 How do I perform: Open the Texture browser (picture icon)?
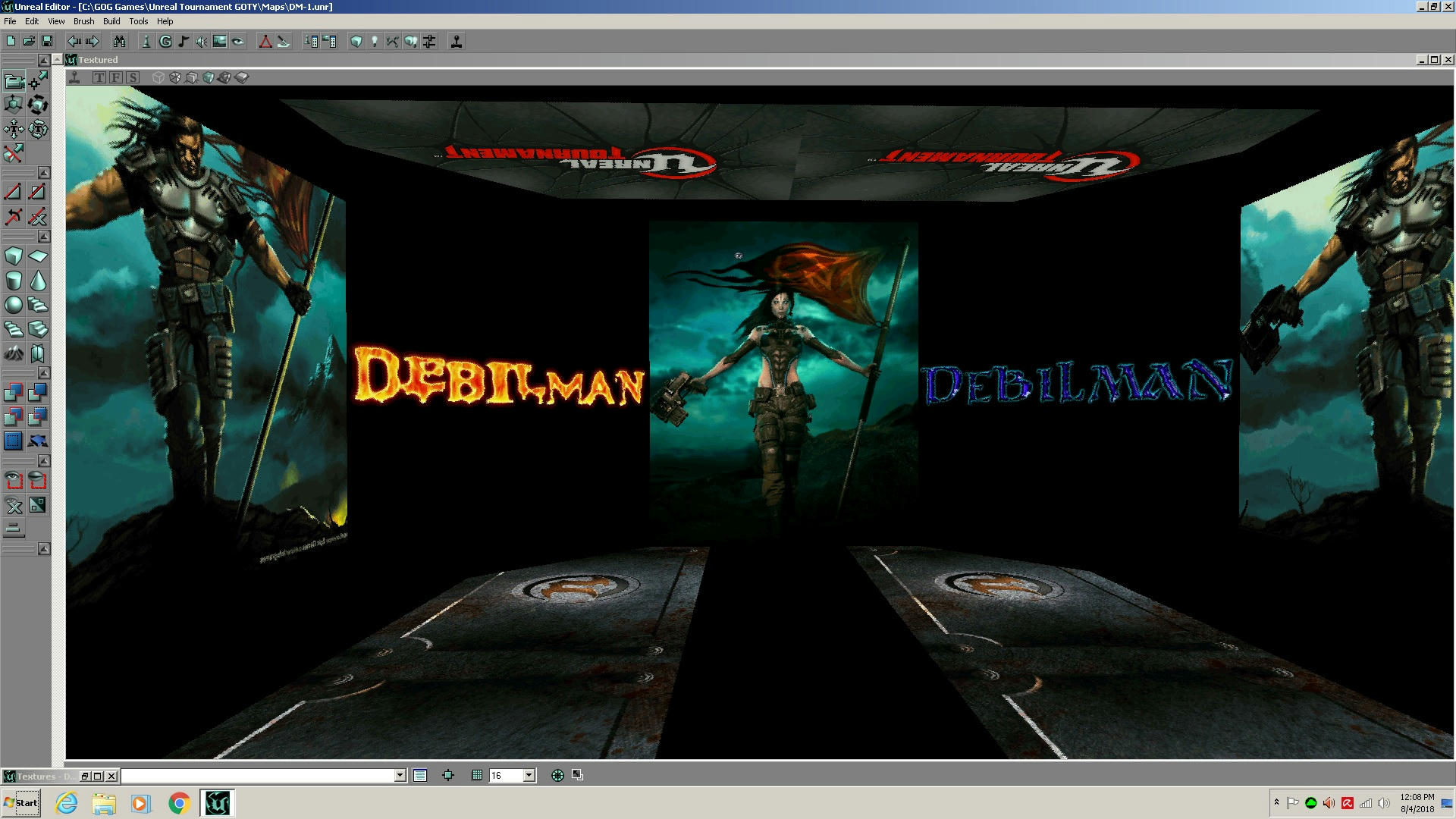(x=220, y=41)
